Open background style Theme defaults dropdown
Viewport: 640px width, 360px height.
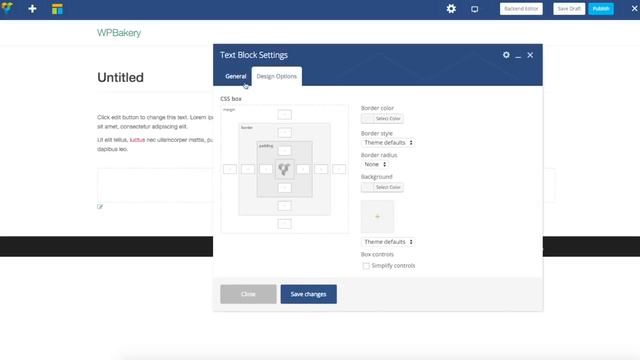[388, 242]
